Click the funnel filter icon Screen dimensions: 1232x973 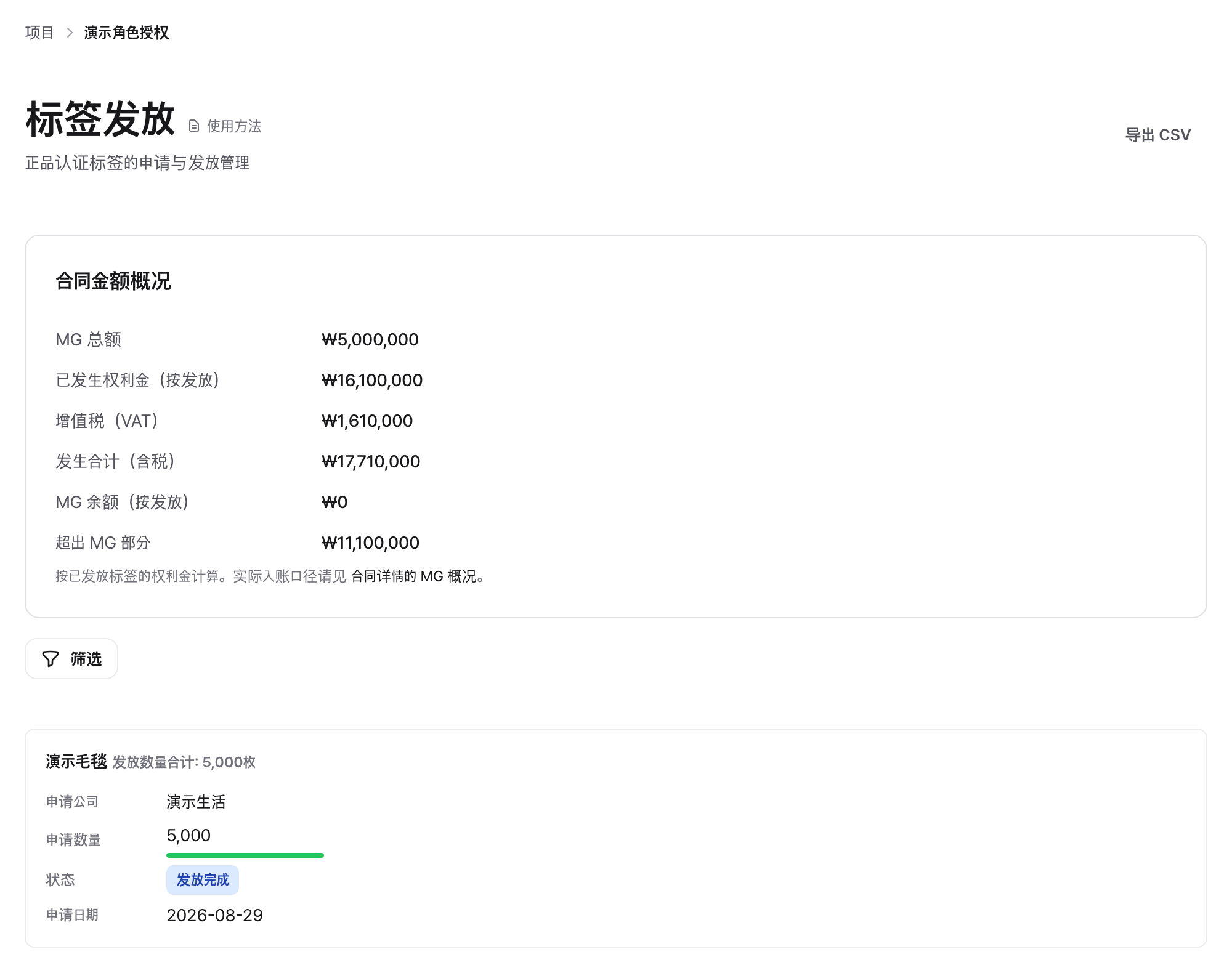point(51,659)
